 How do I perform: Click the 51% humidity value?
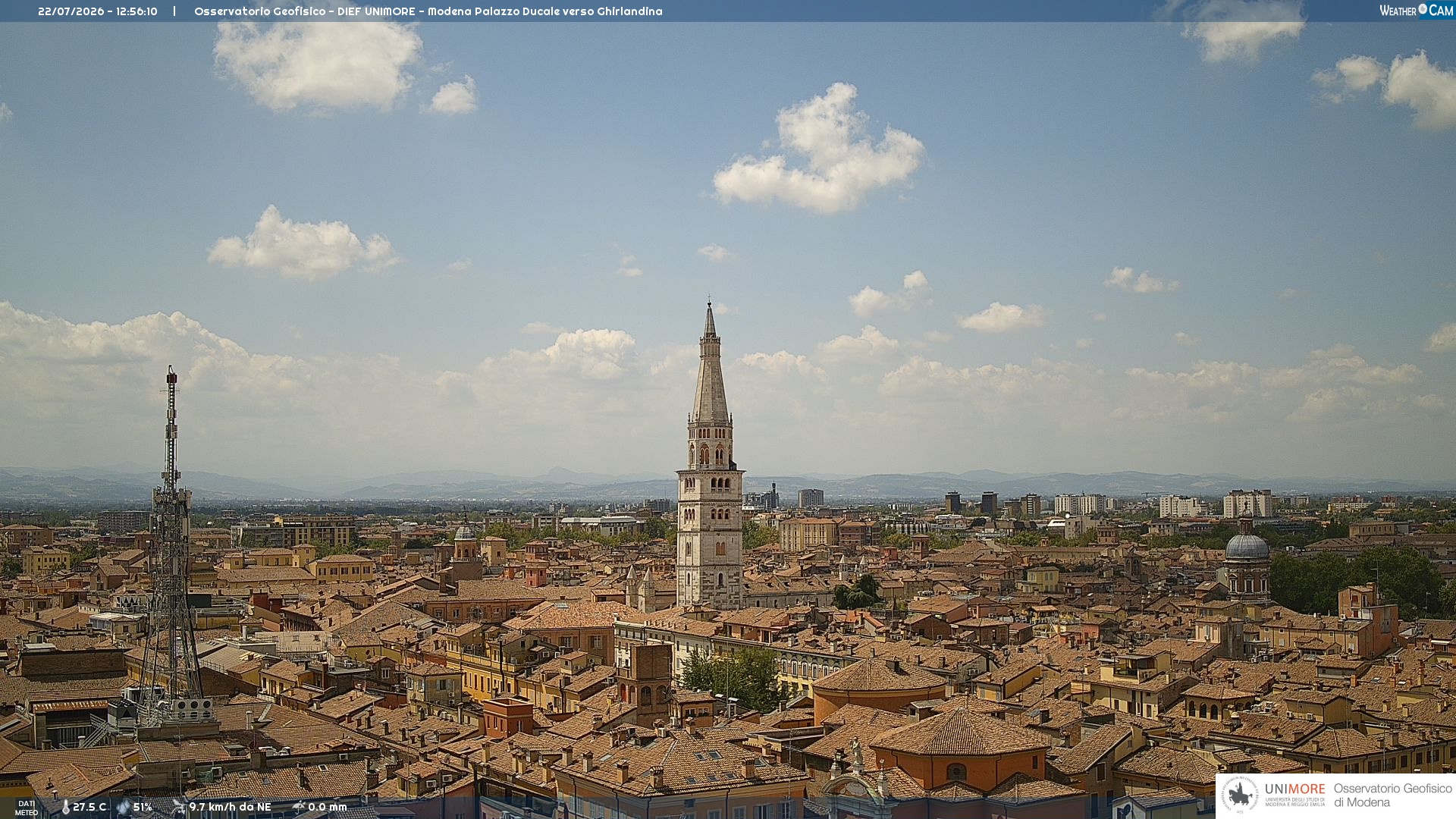(143, 808)
